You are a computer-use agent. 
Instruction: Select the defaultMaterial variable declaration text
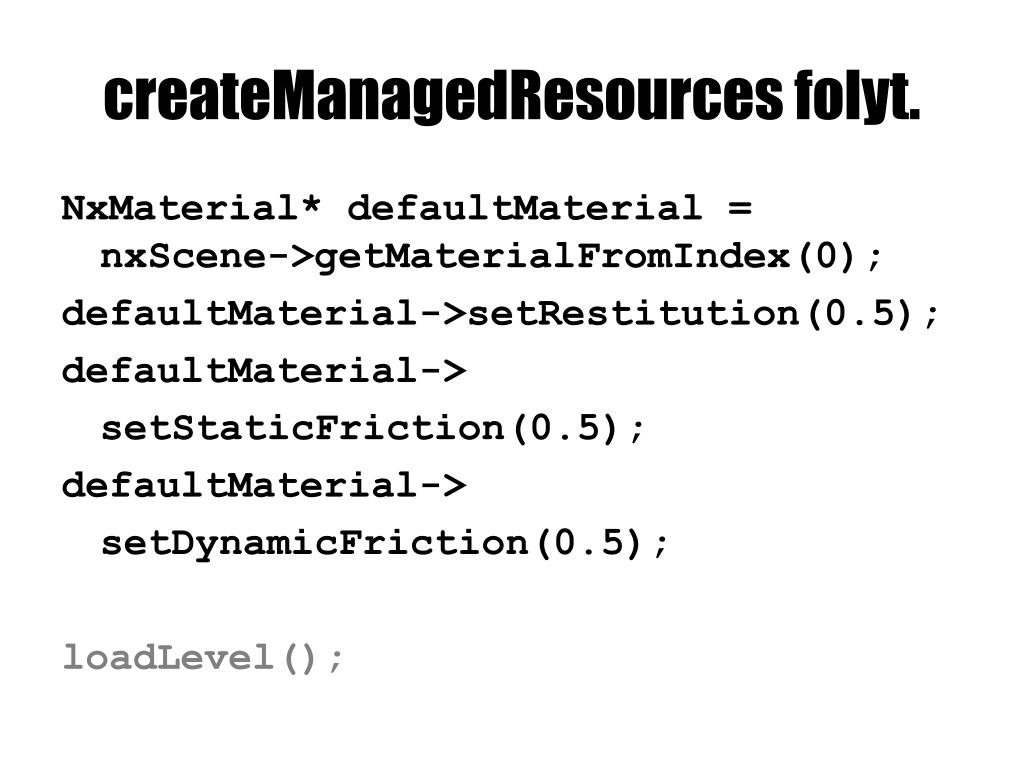[524, 208]
